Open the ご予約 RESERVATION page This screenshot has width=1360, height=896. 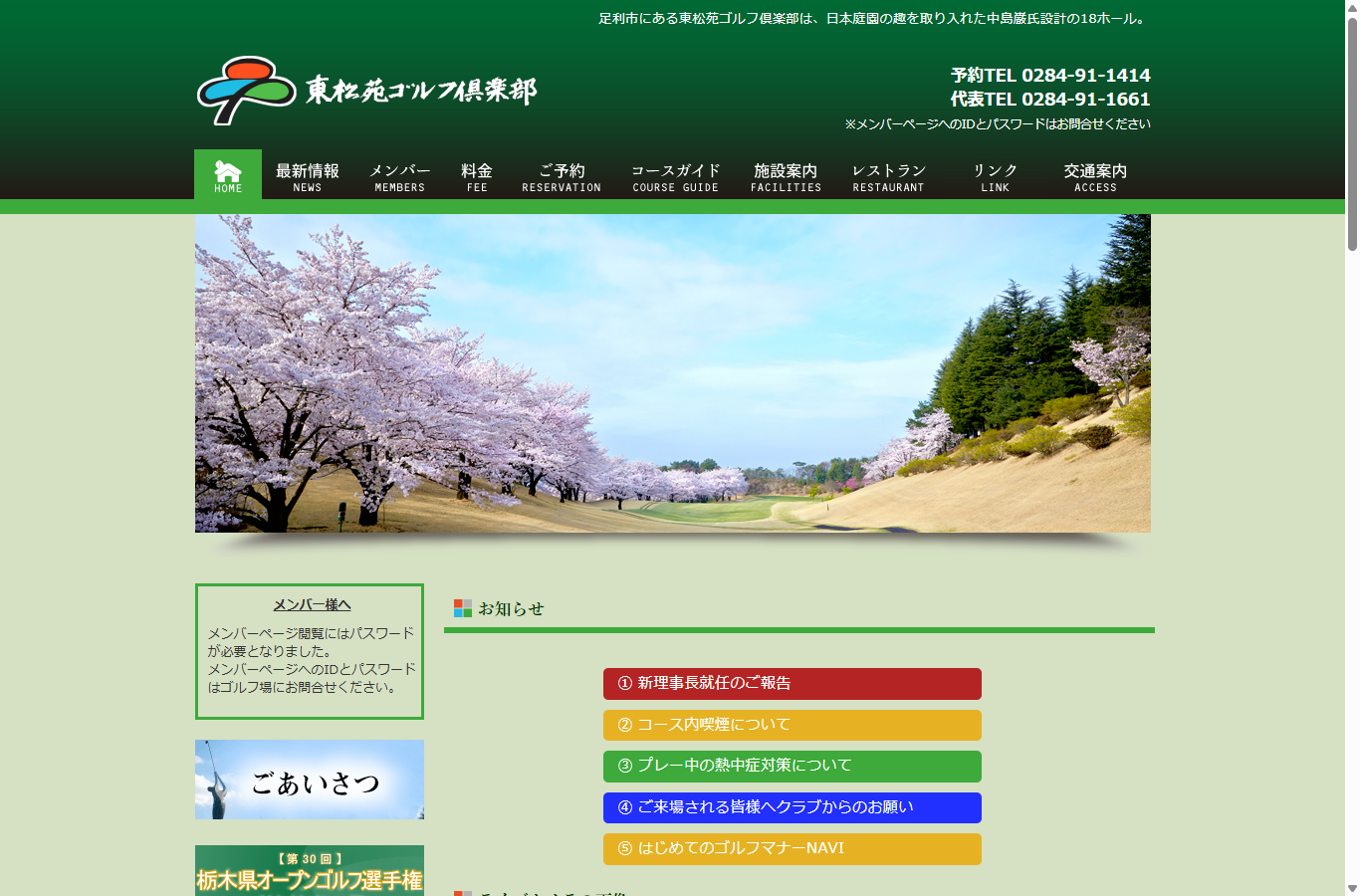(x=562, y=177)
